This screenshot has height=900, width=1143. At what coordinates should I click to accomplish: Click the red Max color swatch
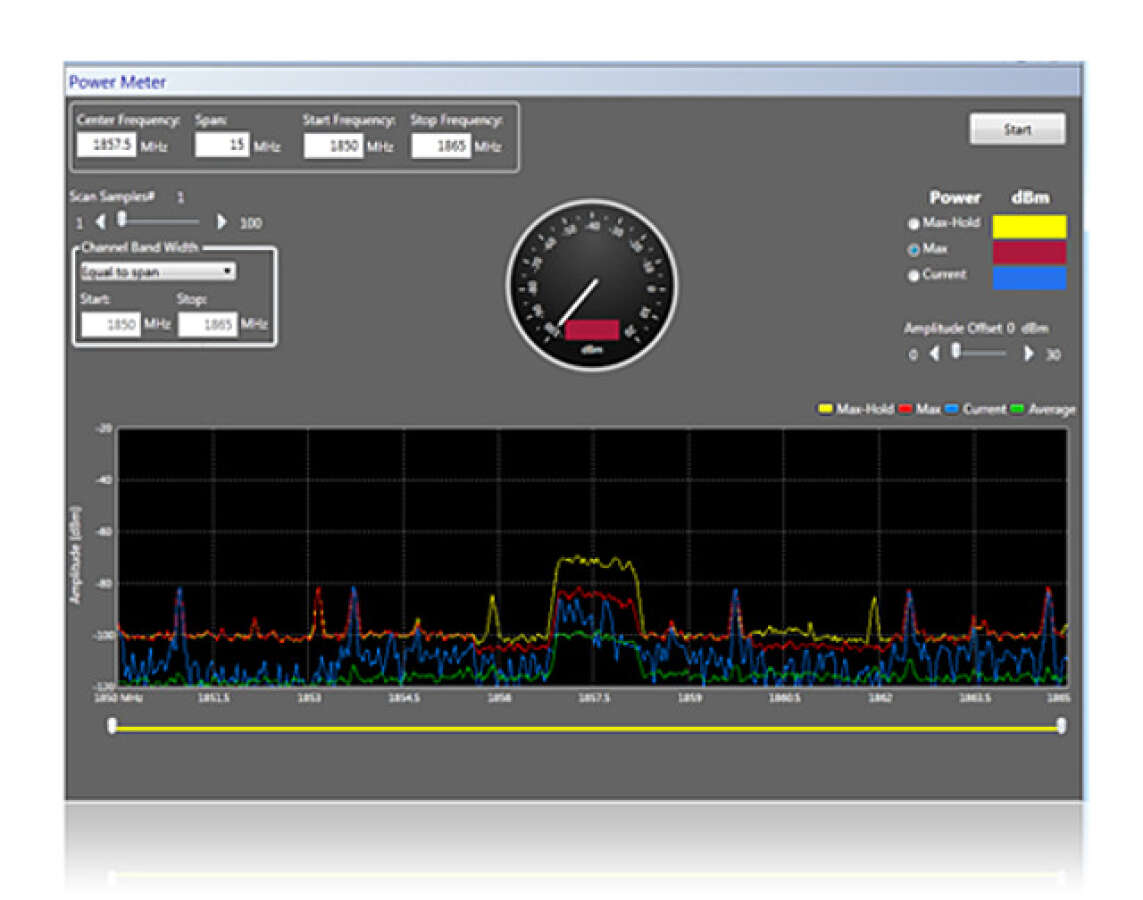point(1029,252)
